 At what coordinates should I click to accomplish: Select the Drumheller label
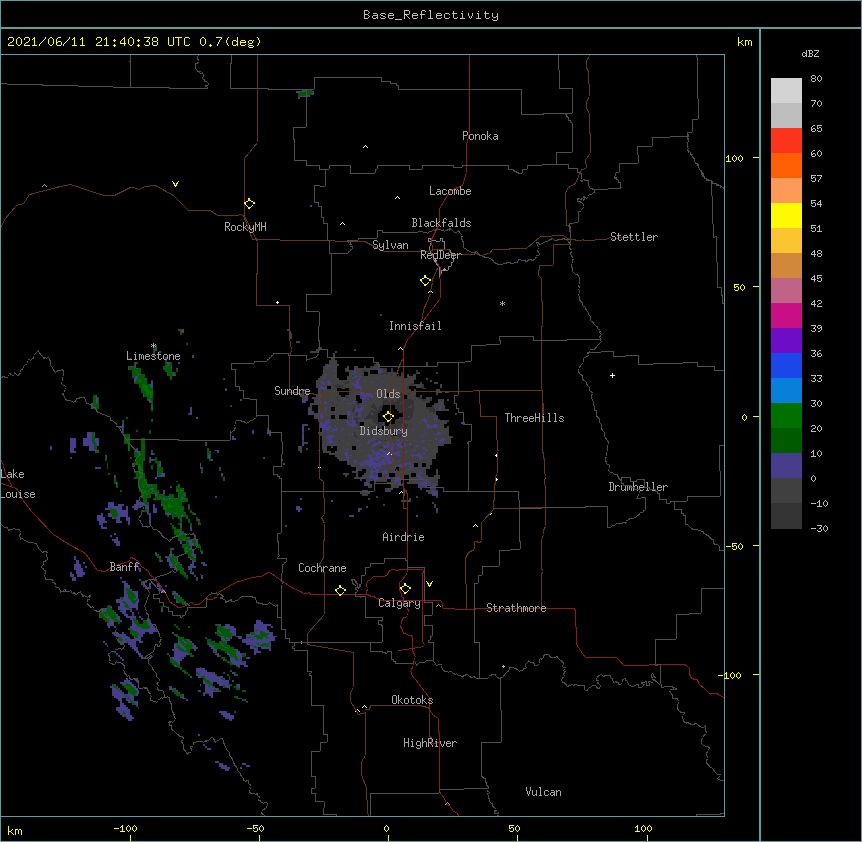638,487
